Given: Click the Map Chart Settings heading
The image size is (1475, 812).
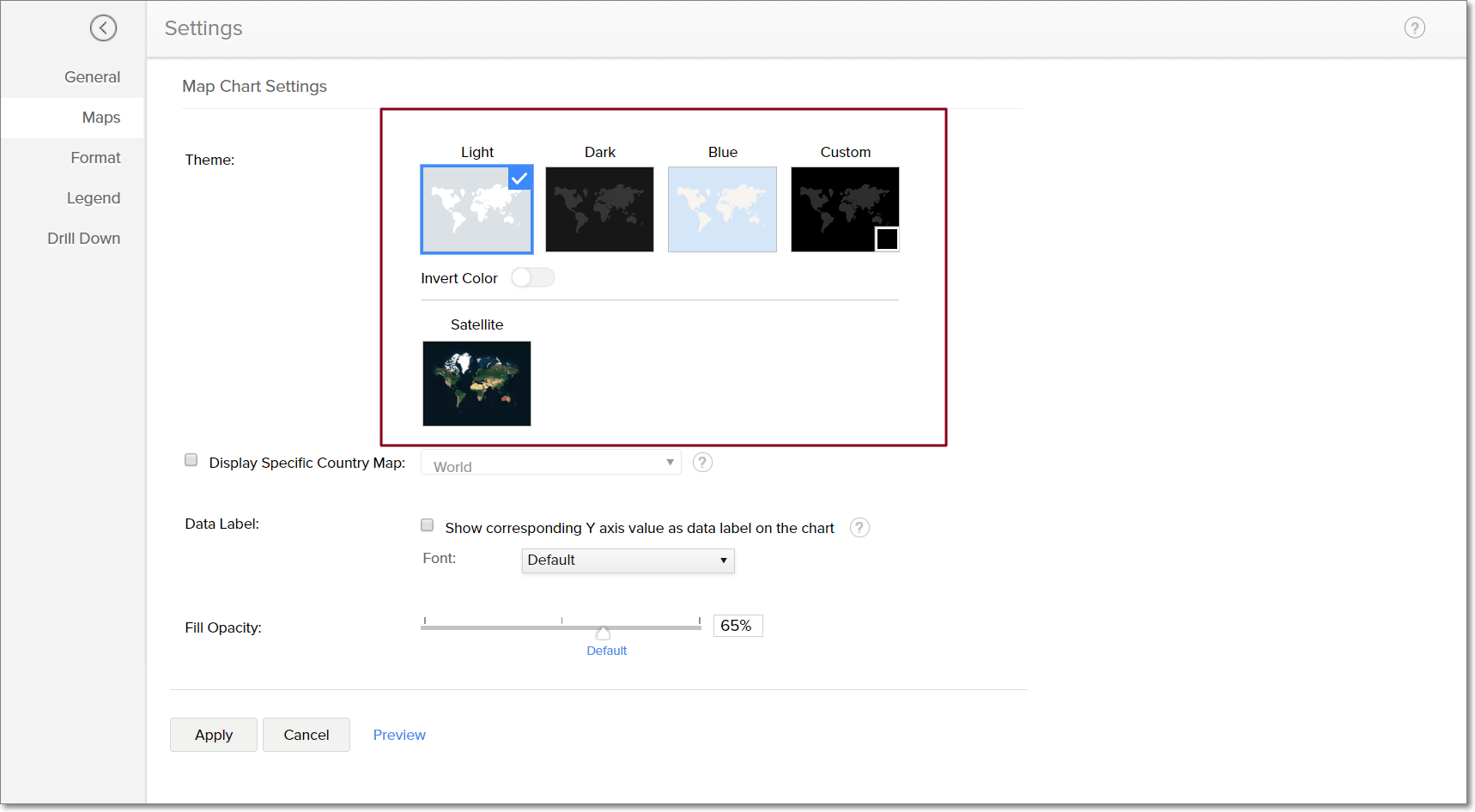Looking at the screenshot, I should point(254,87).
